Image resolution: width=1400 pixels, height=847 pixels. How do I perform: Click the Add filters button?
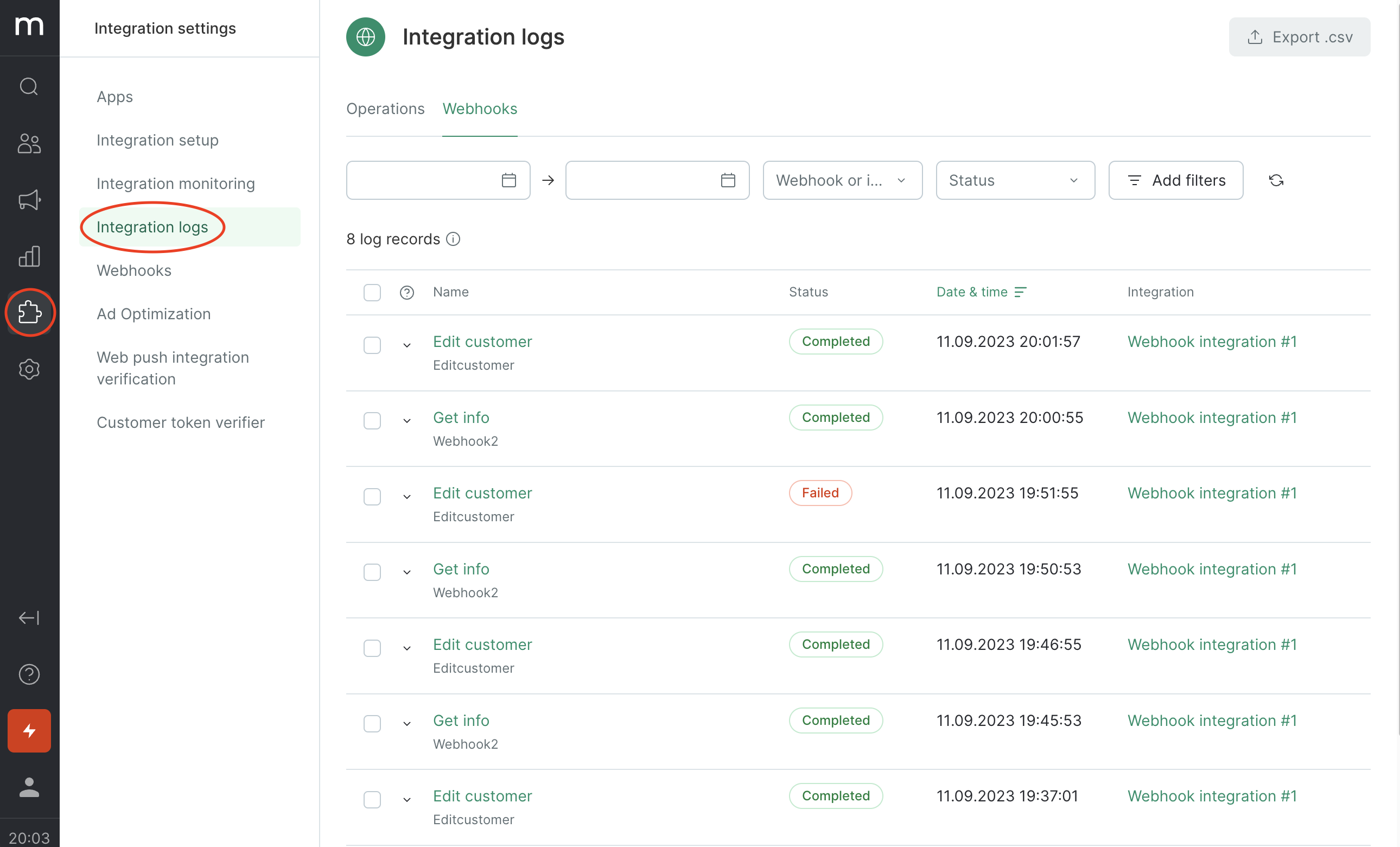pos(1175,180)
